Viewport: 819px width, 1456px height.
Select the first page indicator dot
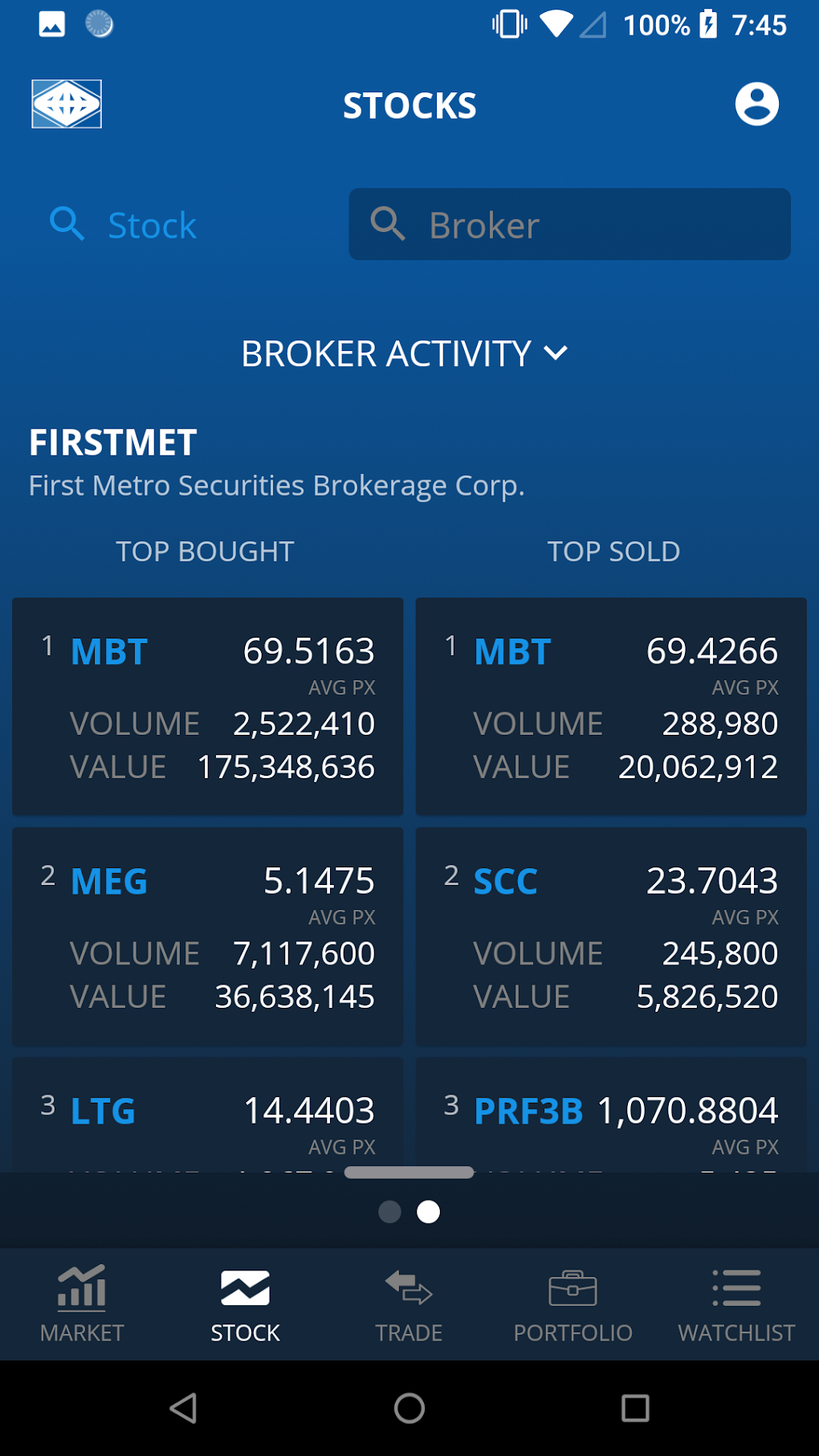pyautogui.click(x=389, y=1212)
